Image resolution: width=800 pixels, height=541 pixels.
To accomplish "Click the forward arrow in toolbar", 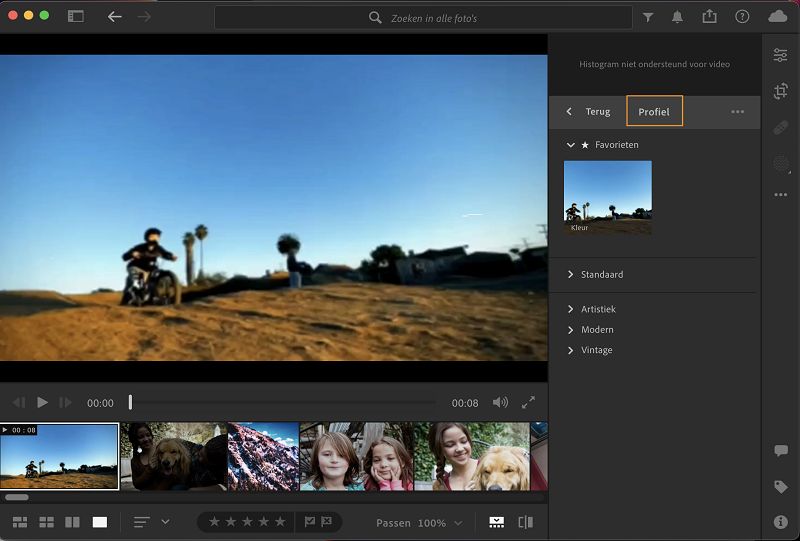I will pos(144,17).
